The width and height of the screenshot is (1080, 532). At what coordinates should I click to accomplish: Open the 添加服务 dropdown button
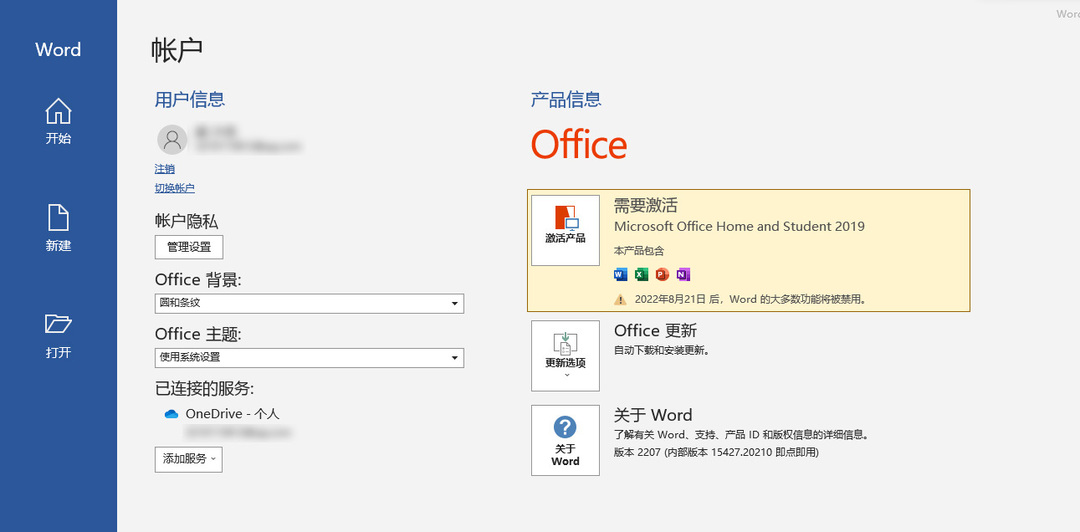(189, 459)
